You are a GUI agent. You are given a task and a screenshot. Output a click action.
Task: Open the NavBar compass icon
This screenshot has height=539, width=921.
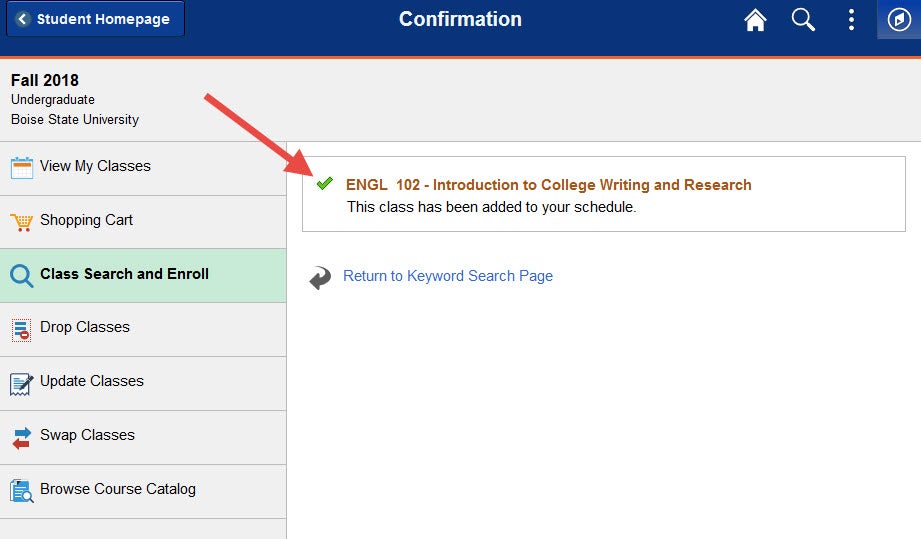point(899,19)
